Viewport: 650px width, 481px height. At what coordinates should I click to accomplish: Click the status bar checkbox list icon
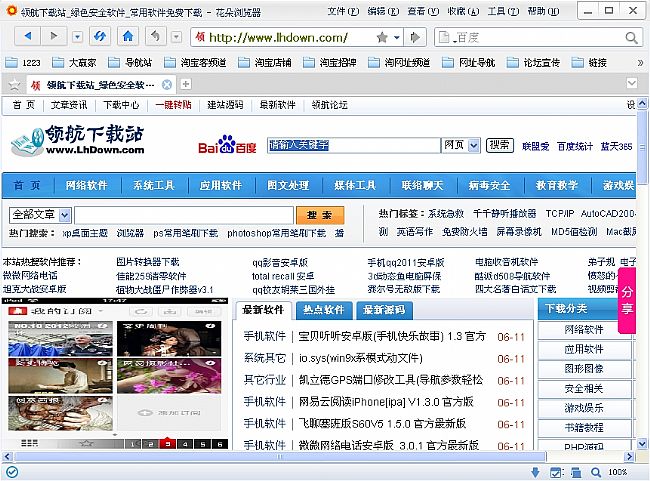[x=555, y=472]
